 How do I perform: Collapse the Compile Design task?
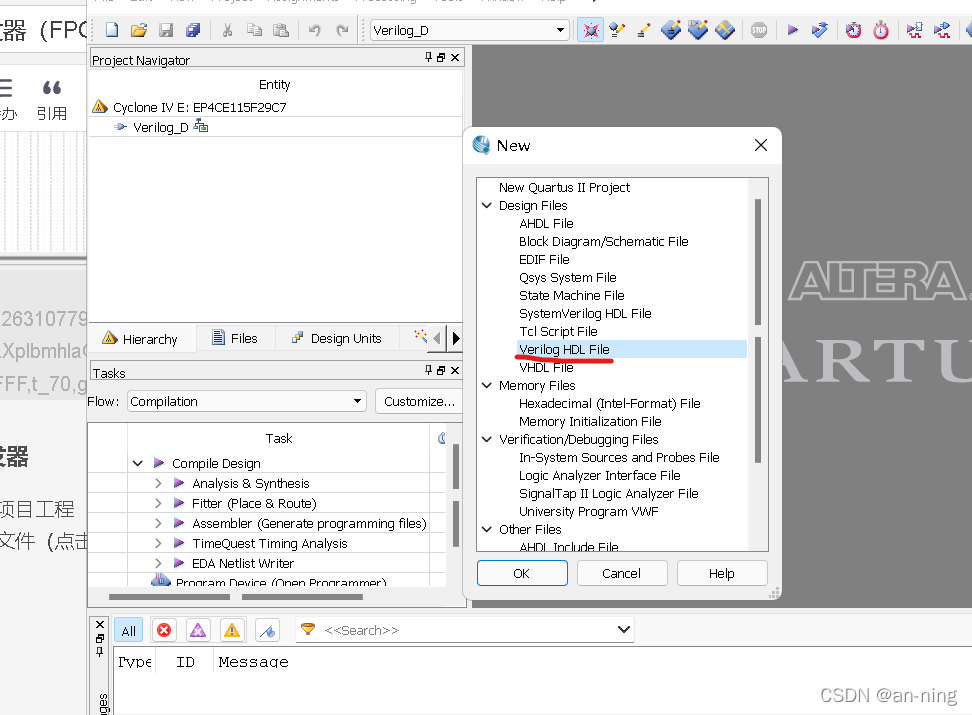[x=138, y=463]
